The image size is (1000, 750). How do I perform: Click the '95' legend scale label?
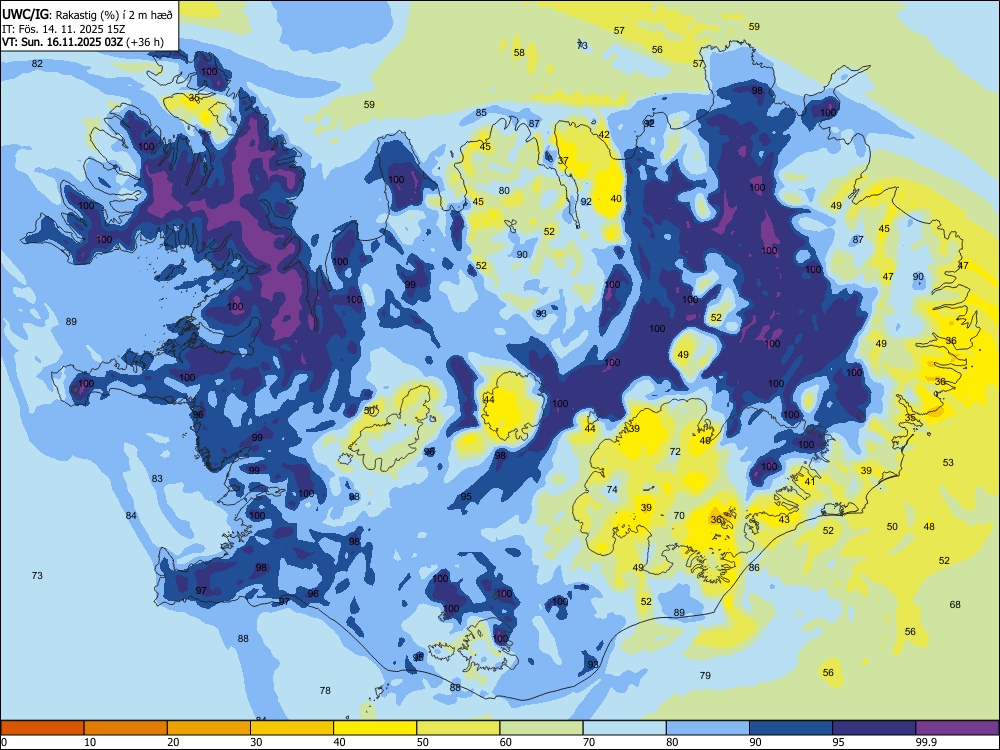839,742
